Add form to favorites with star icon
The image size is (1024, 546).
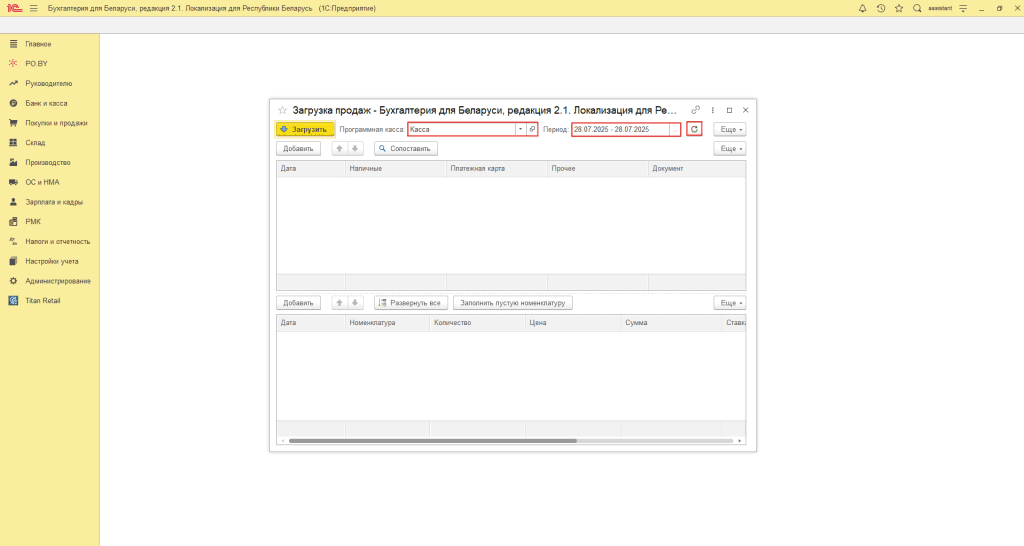282,110
